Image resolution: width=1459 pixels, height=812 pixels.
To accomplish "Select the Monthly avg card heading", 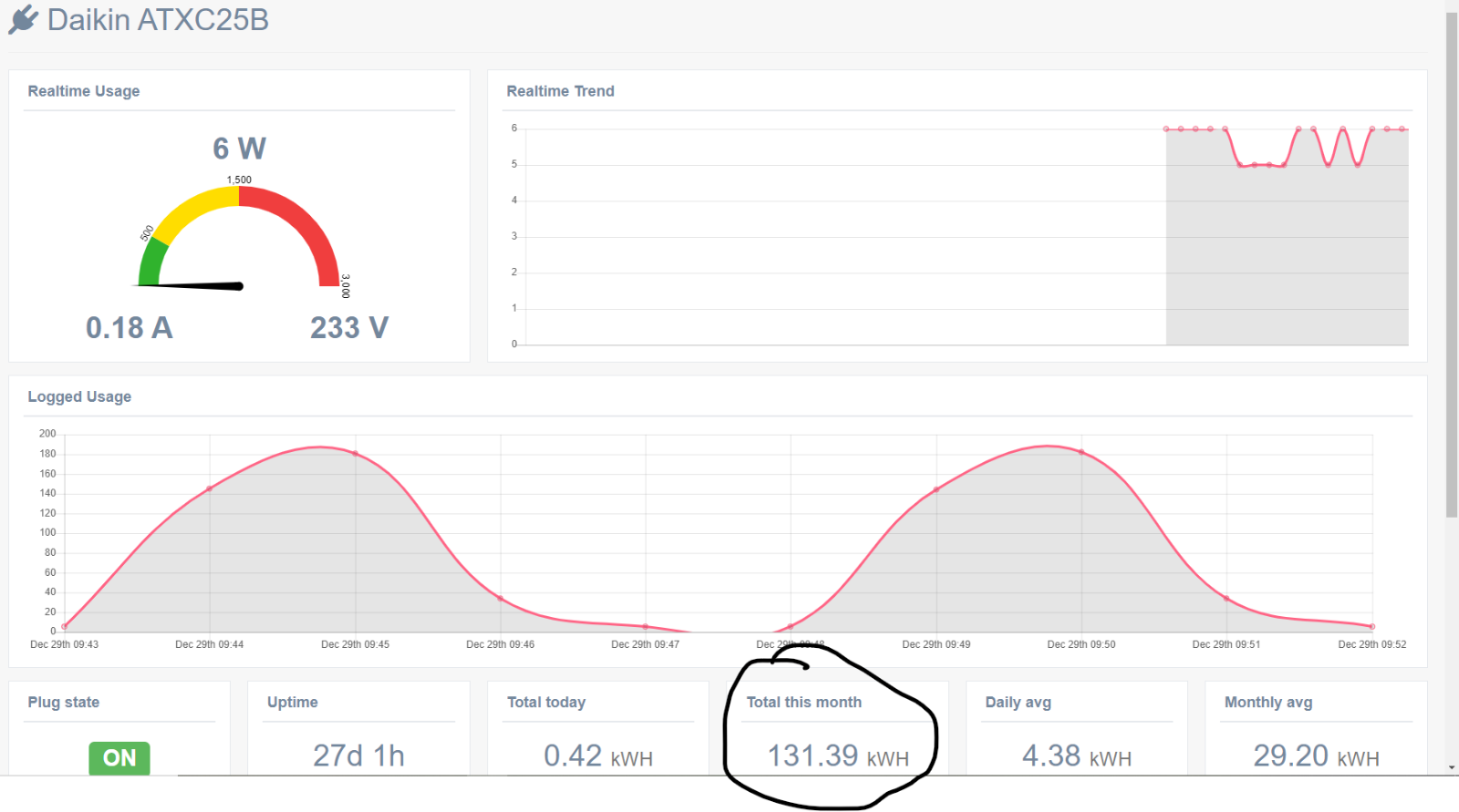I will [1268, 703].
